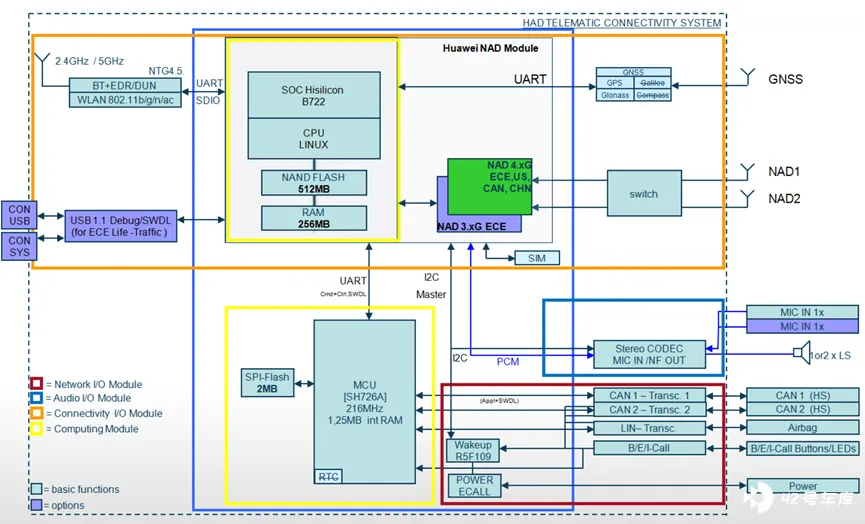Select the MCU [SH726A] block
The image size is (865, 524).
tap(365, 402)
